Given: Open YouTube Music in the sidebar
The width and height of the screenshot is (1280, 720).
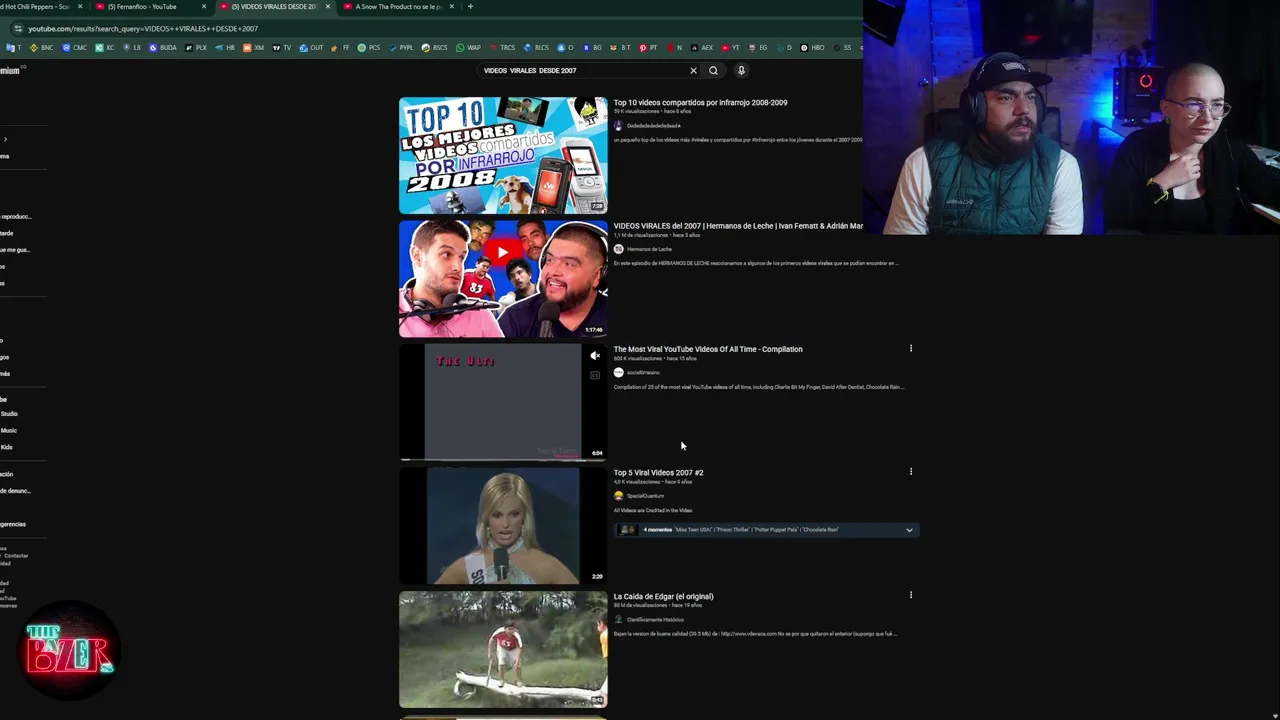Looking at the screenshot, I should 9,430.
